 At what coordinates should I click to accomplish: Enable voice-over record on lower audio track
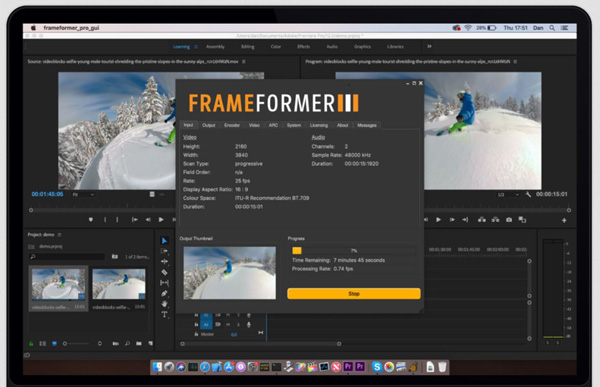point(249,325)
